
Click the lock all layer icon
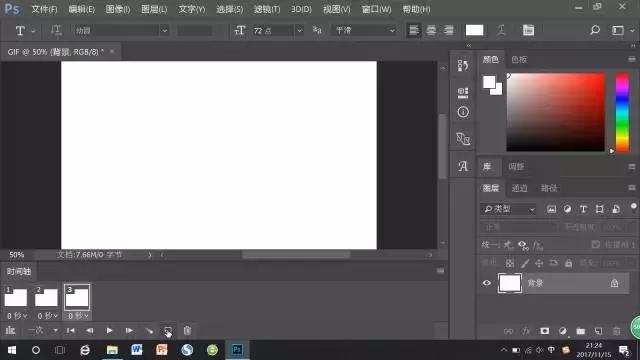pyautogui.click(x=569, y=263)
